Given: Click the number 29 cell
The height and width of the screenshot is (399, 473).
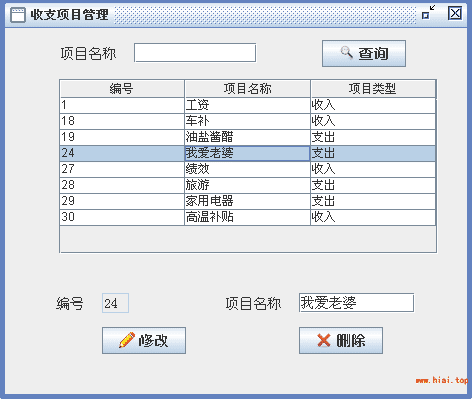Looking at the screenshot, I should click(x=122, y=201).
